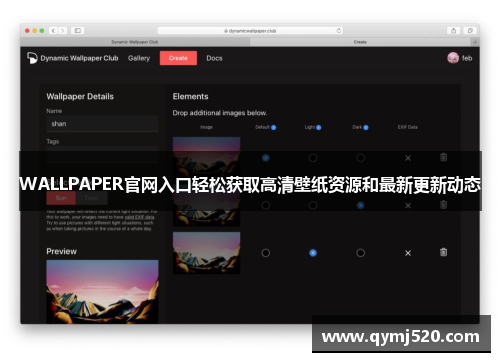Go forward using Safari forward arrow

(62, 31)
